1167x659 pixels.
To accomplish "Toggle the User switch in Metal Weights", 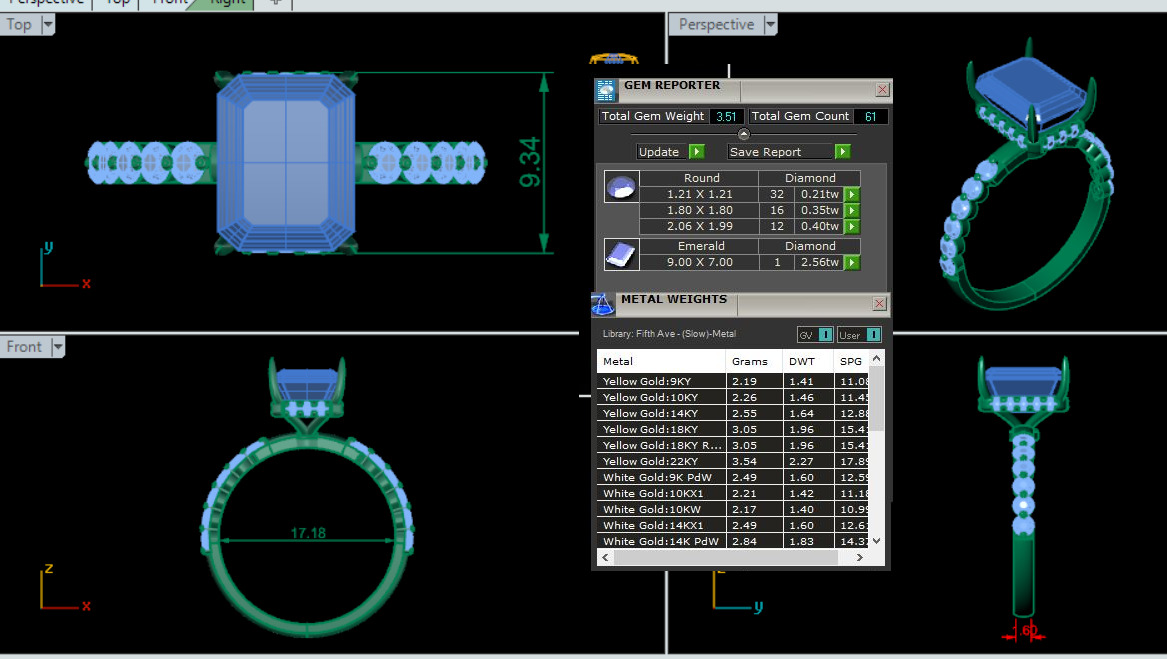I will point(874,335).
